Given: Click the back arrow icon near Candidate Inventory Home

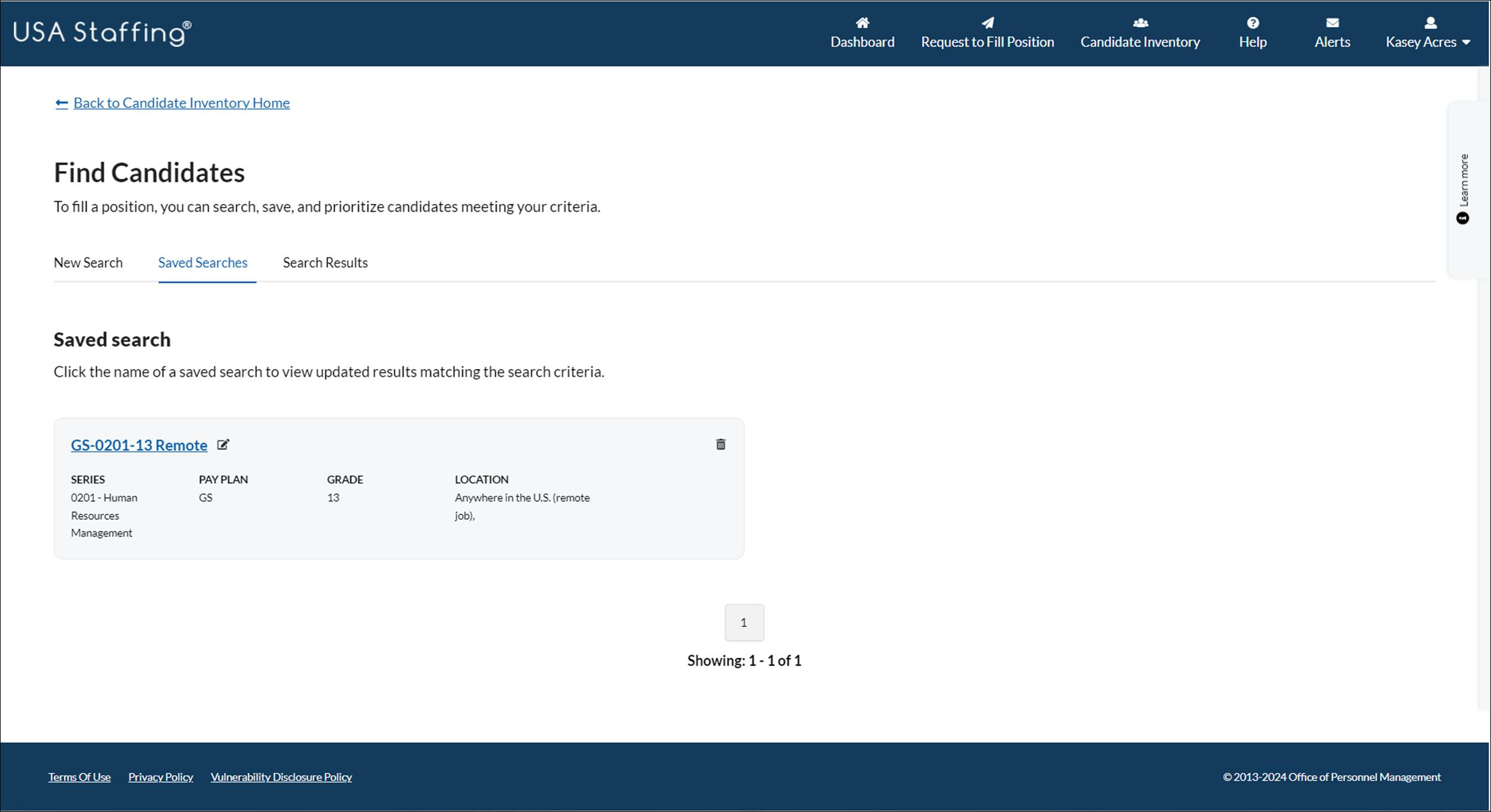Looking at the screenshot, I should (x=61, y=103).
